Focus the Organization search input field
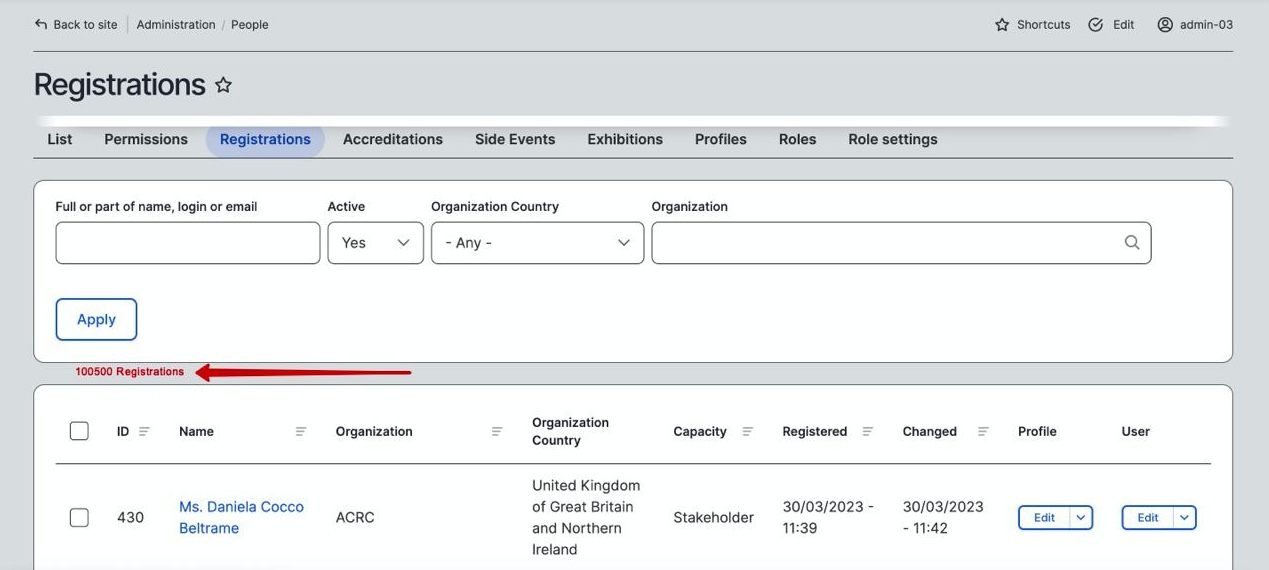 click(901, 243)
